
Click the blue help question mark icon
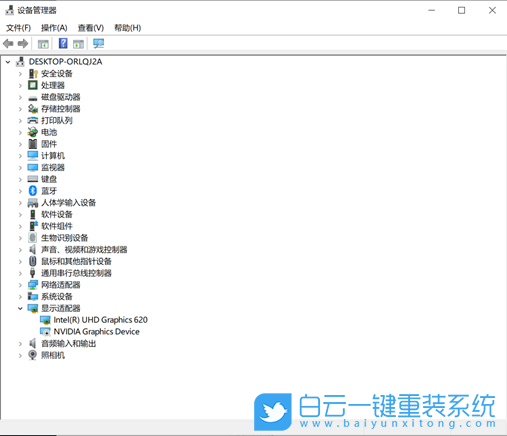63,43
